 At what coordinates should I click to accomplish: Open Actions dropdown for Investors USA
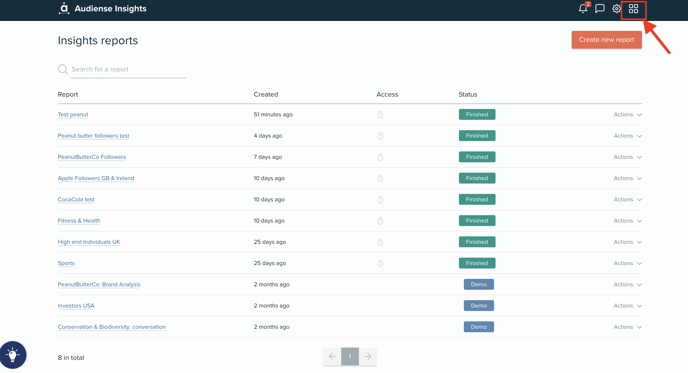coord(627,306)
